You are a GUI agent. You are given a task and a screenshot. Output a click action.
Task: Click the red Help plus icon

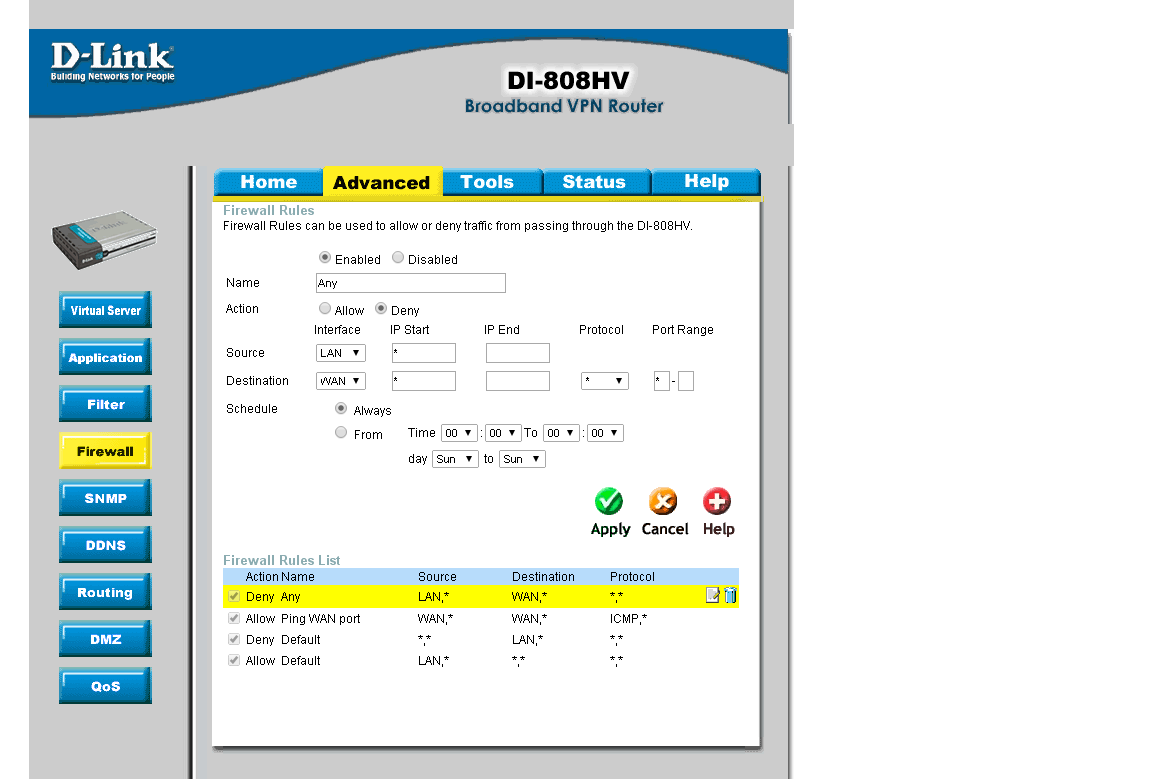point(717,501)
